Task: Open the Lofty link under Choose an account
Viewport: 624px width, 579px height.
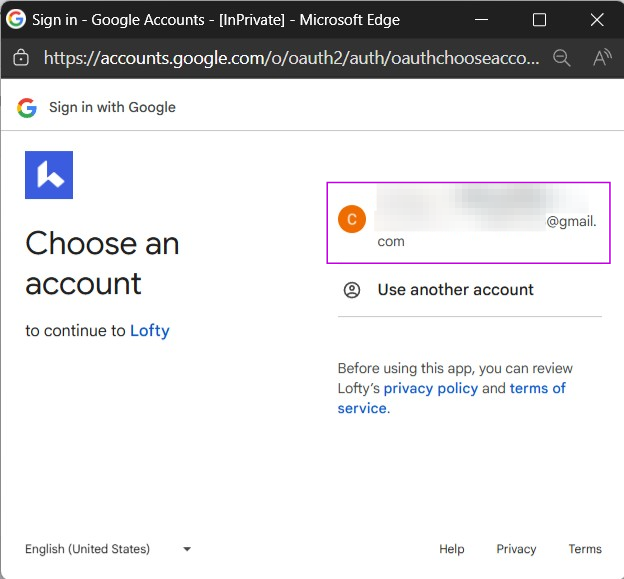Action: 150,331
